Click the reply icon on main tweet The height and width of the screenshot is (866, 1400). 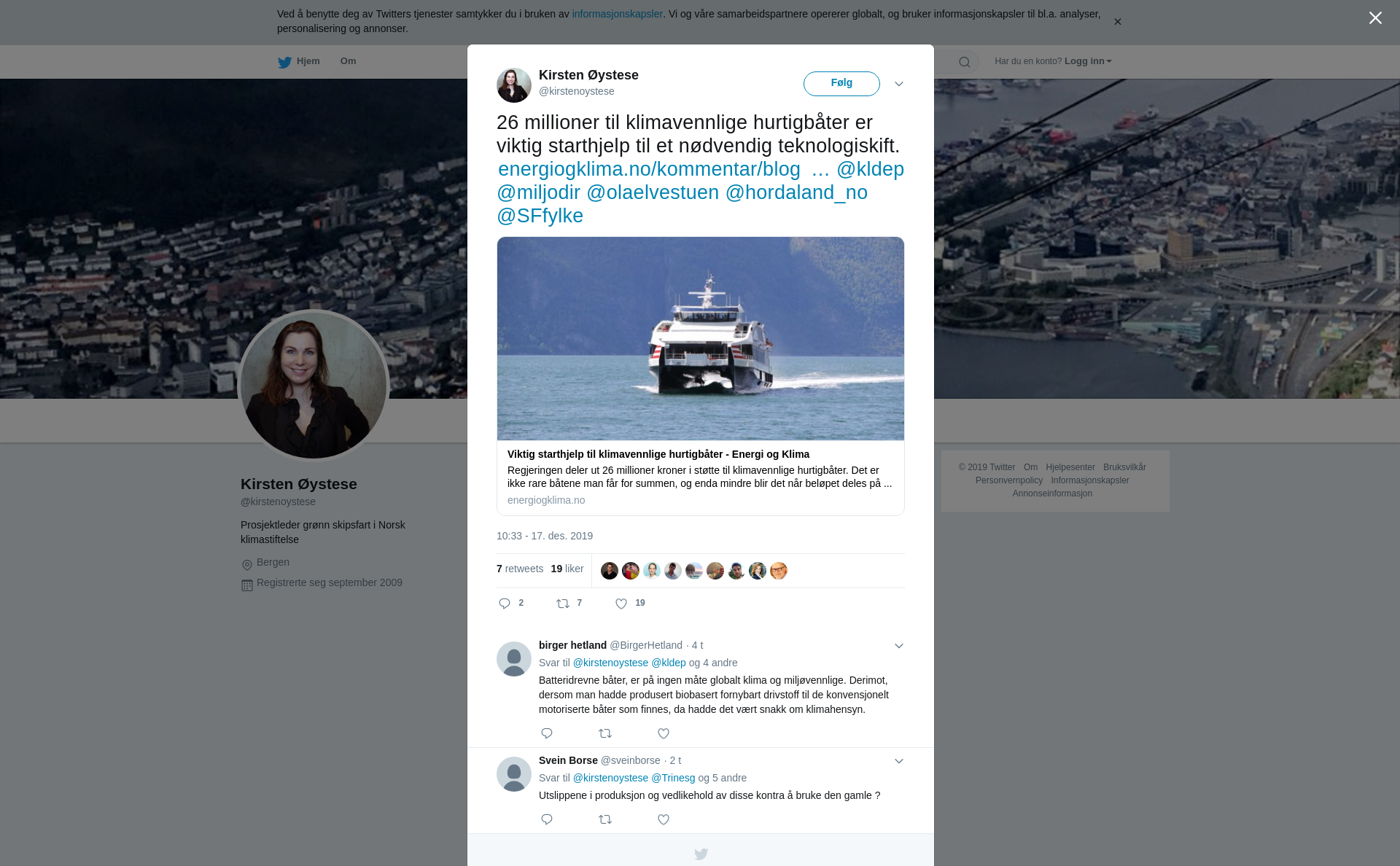point(505,604)
